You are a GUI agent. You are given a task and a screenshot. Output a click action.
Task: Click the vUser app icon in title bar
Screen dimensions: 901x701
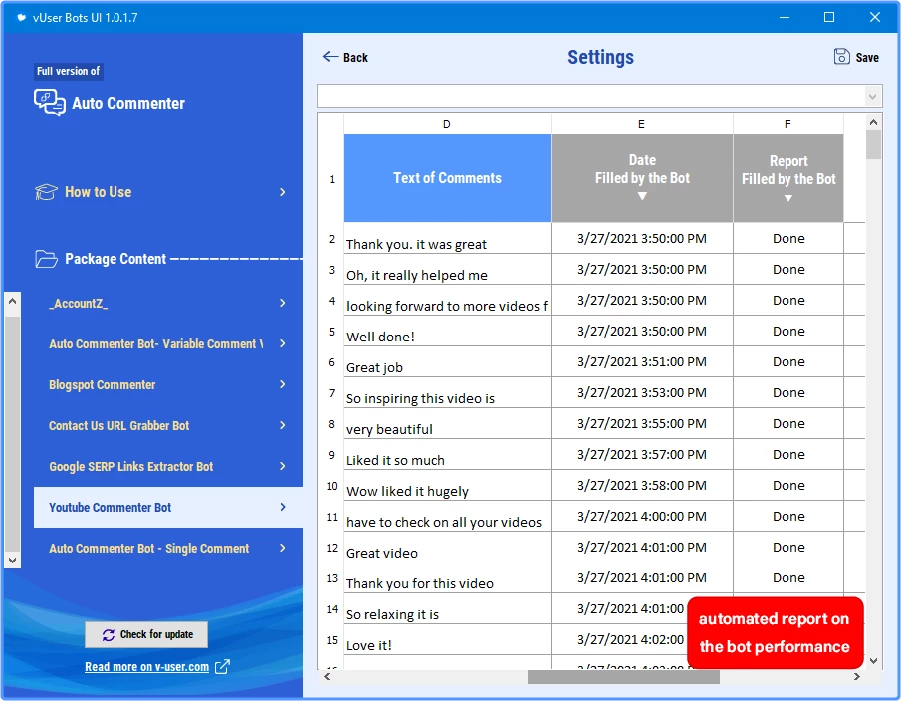pyautogui.click(x=22, y=17)
